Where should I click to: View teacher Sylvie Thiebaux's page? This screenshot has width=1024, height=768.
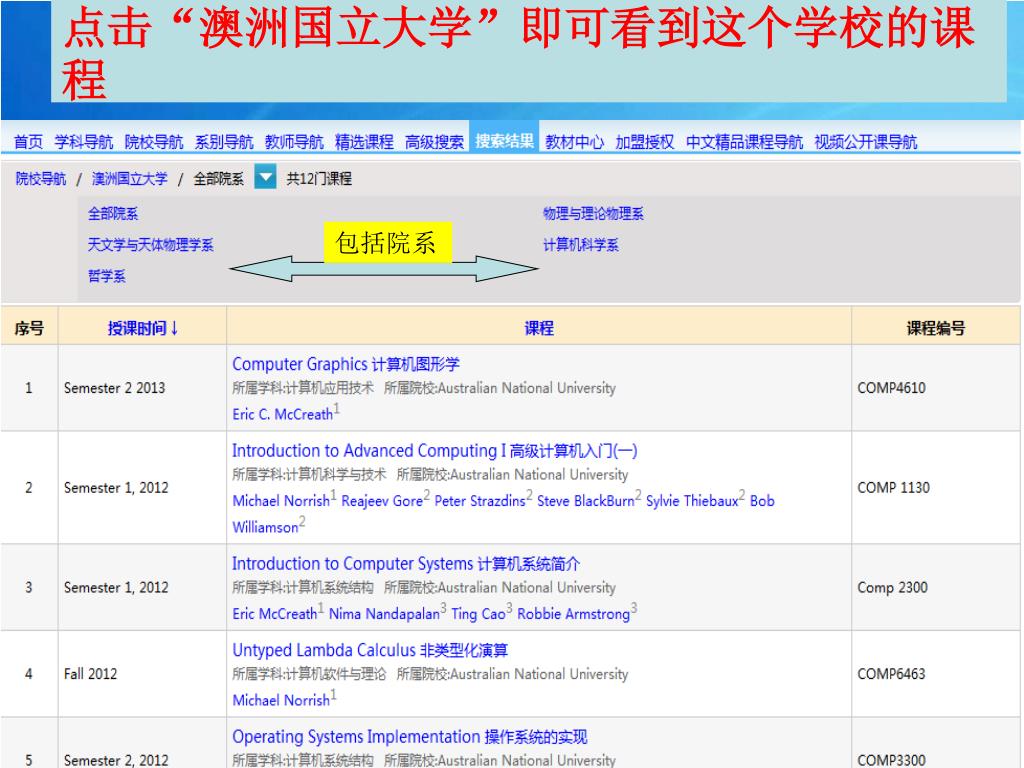(x=692, y=501)
